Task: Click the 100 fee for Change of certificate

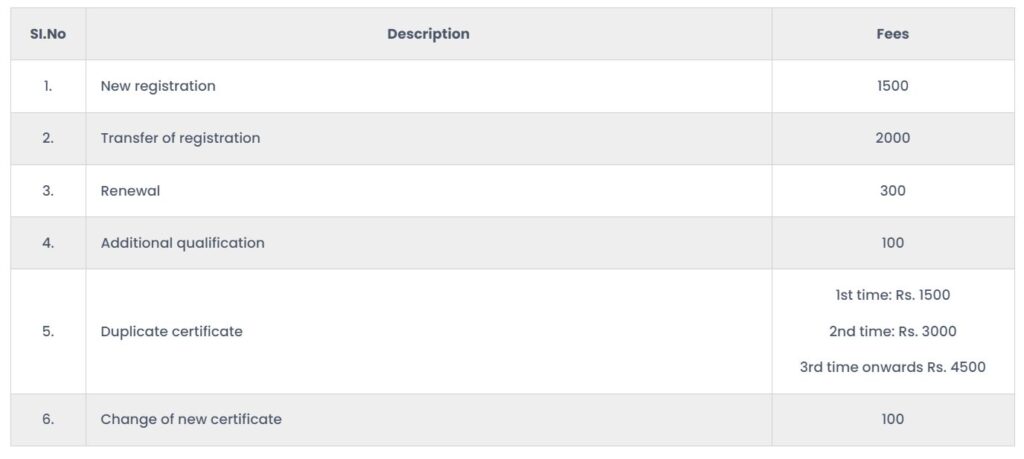Action: point(893,419)
